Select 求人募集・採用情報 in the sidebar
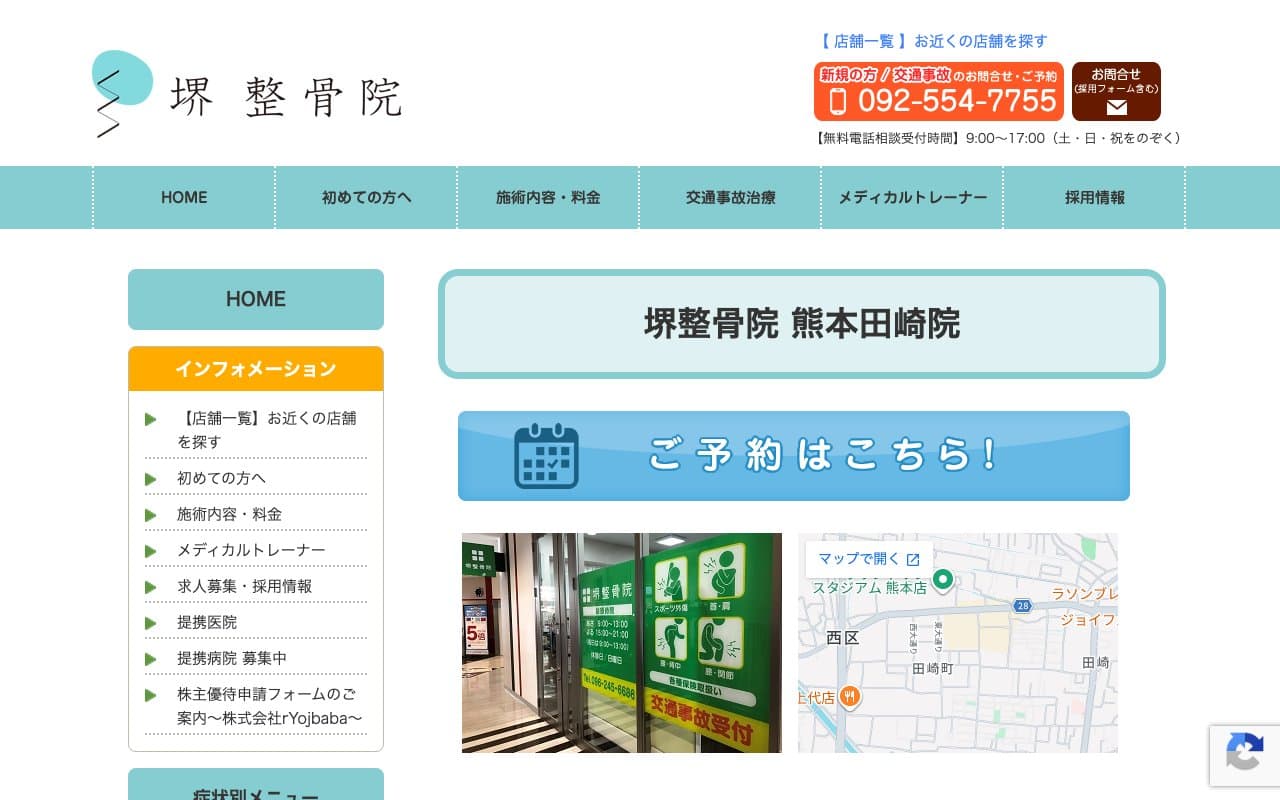 click(244, 586)
